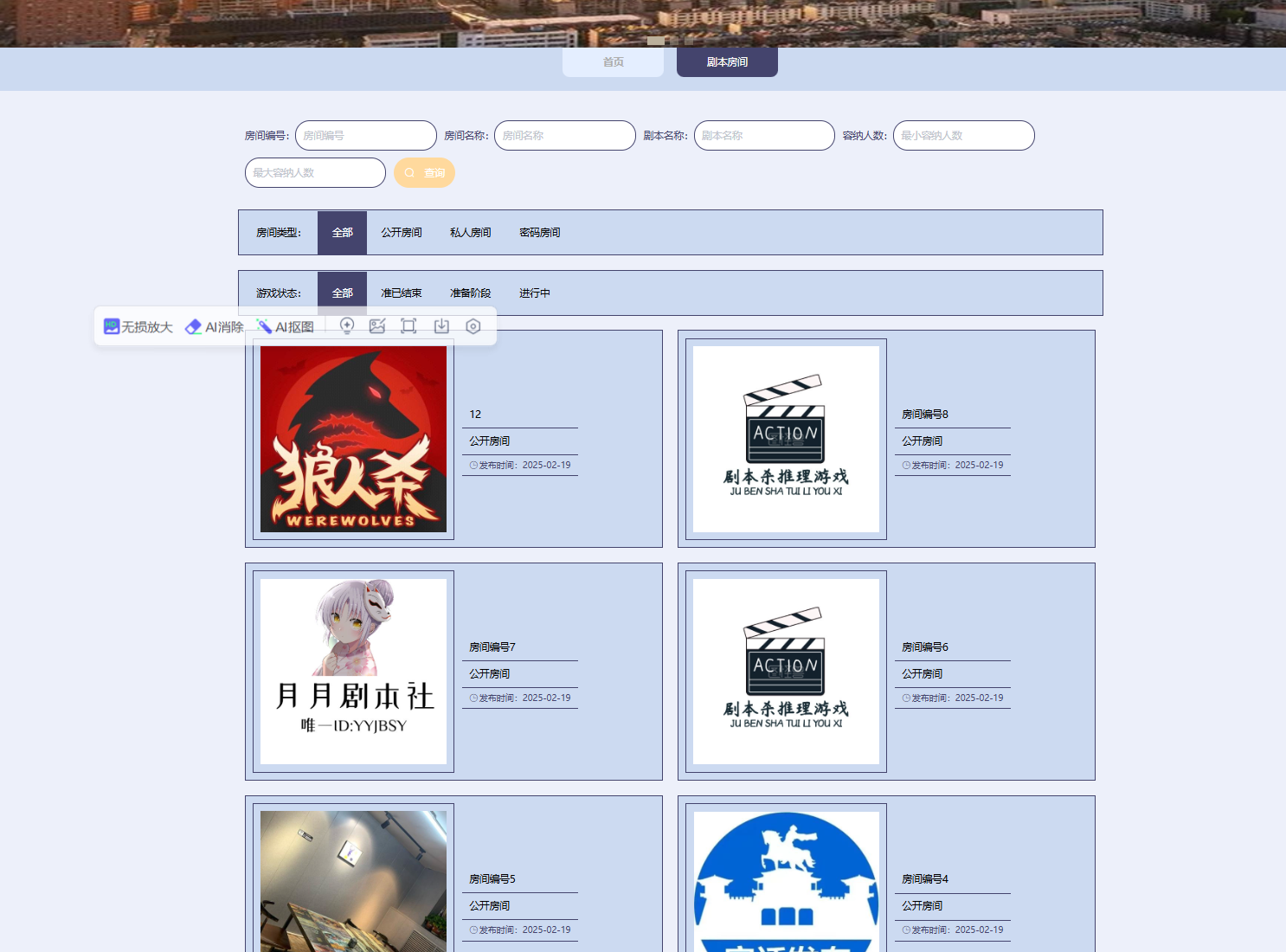
Task: Switch to the 剧本房间 tab
Action: pyautogui.click(x=727, y=62)
